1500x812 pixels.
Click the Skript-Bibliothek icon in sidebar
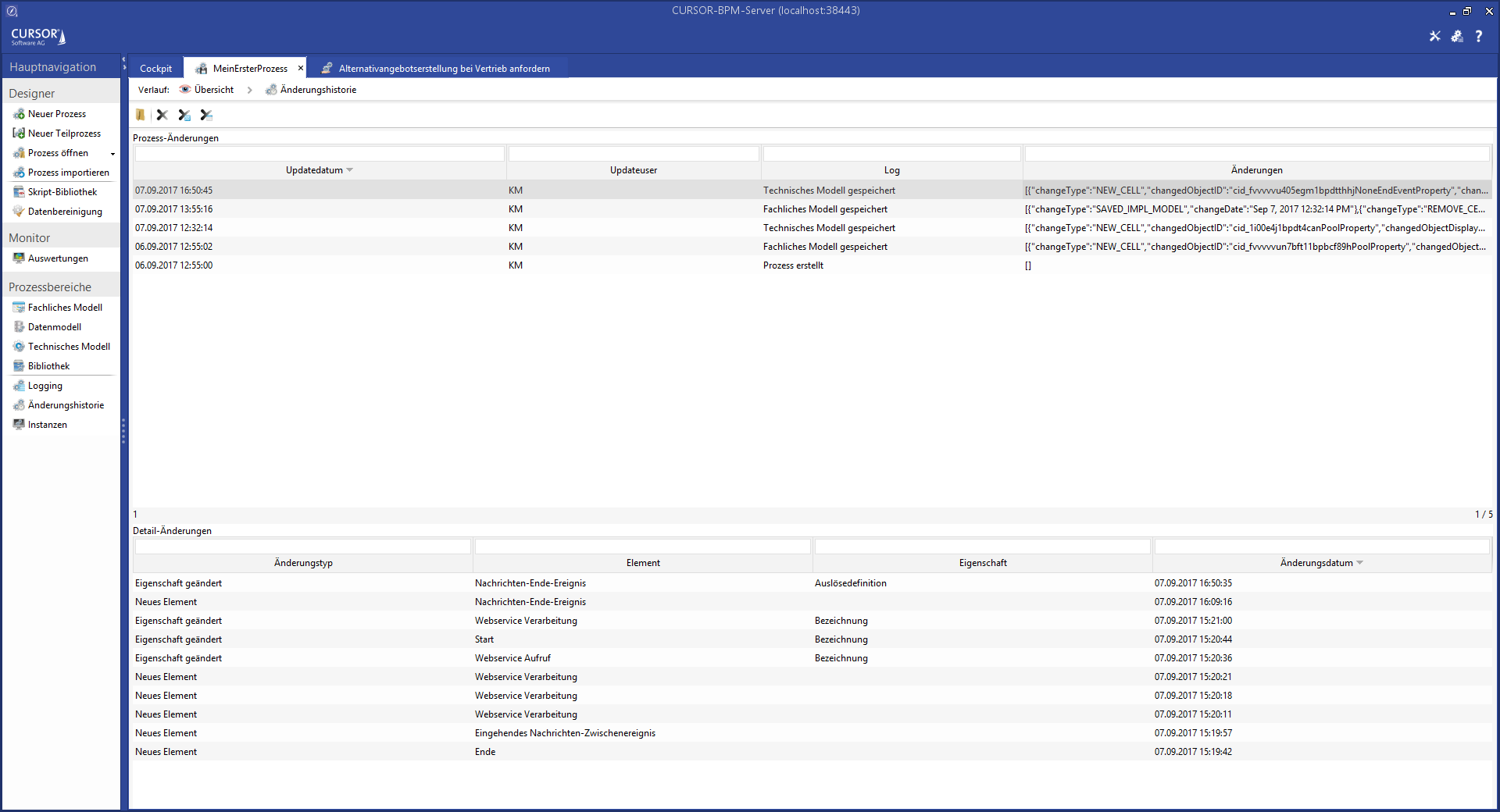click(x=19, y=192)
